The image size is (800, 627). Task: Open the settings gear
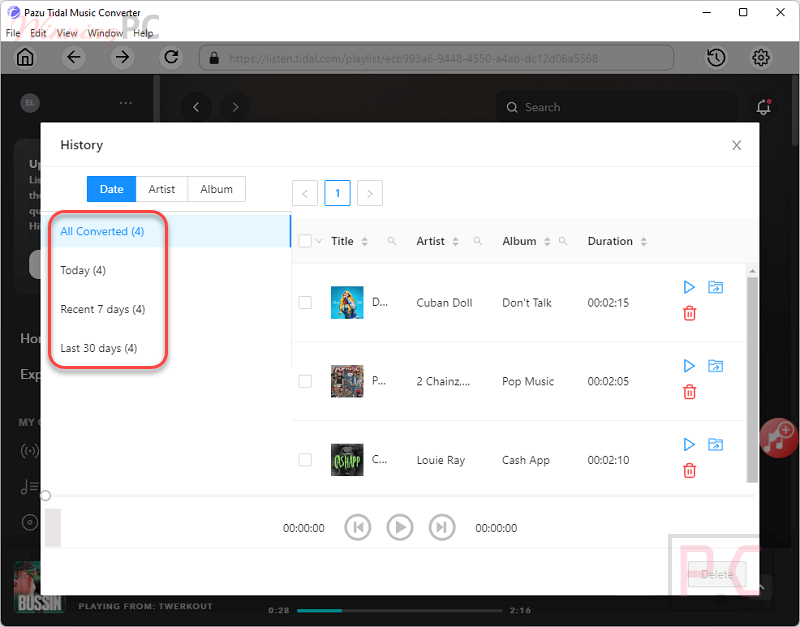(x=761, y=58)
